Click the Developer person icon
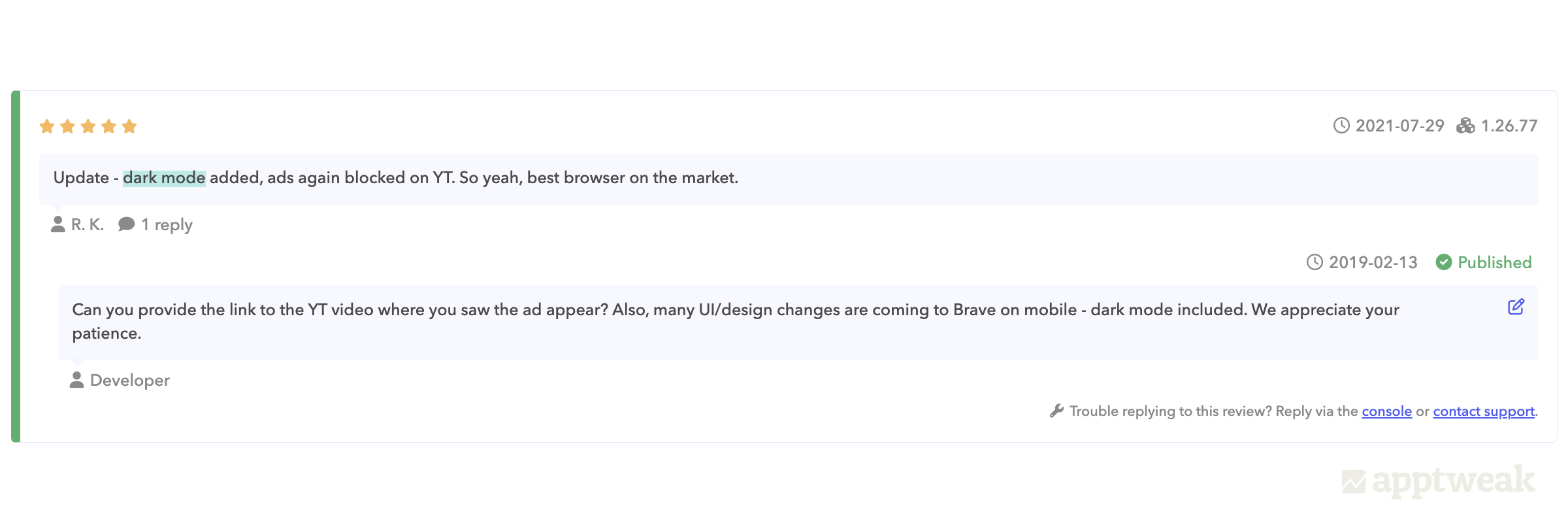Viewport: 1568px width, 531px height. (x=76, y=380)
